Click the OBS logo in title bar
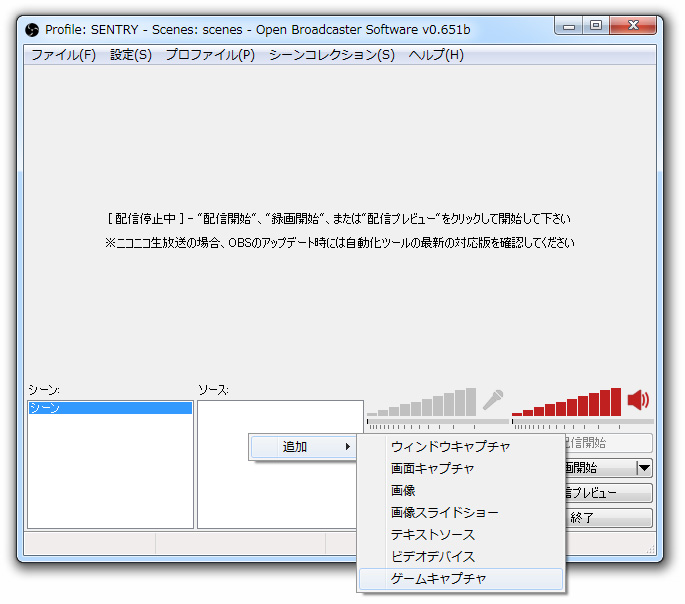This screenshot has width=685, height=604. click(32, 30)
